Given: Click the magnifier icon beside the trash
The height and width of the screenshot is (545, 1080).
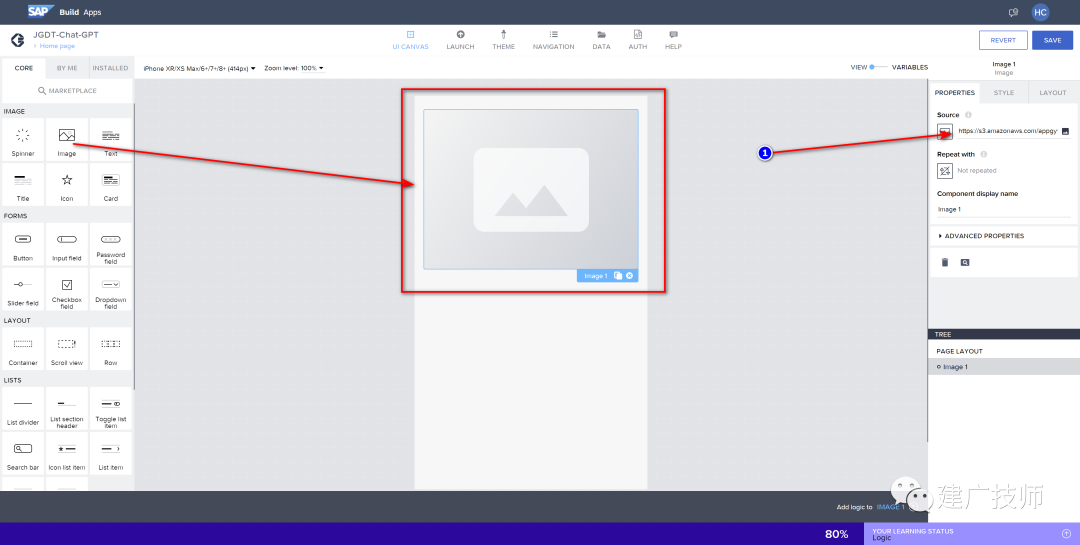Looking at the screenshot, I should coord(965,263).
